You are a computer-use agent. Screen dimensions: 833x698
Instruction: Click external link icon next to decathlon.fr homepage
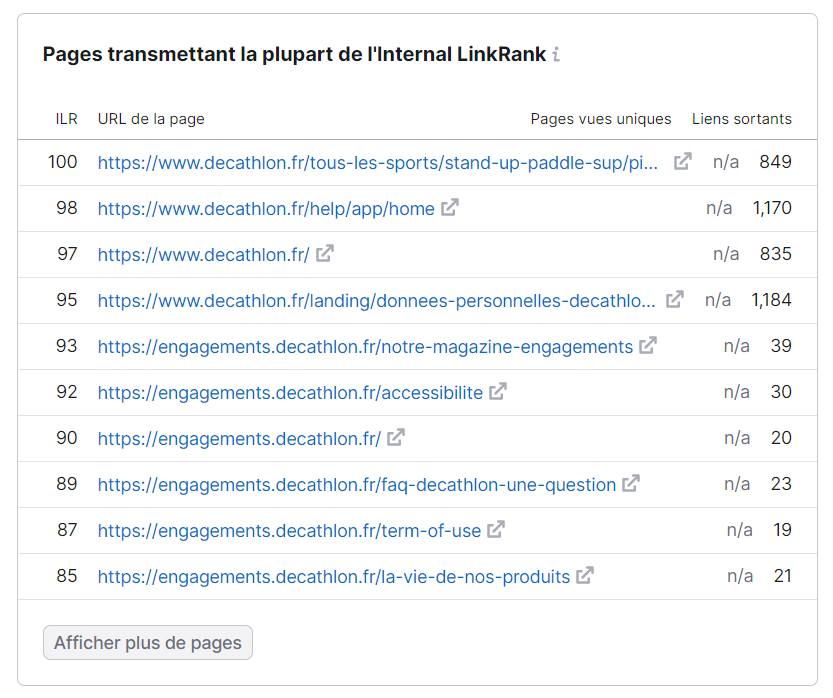[x=323, y=254]
